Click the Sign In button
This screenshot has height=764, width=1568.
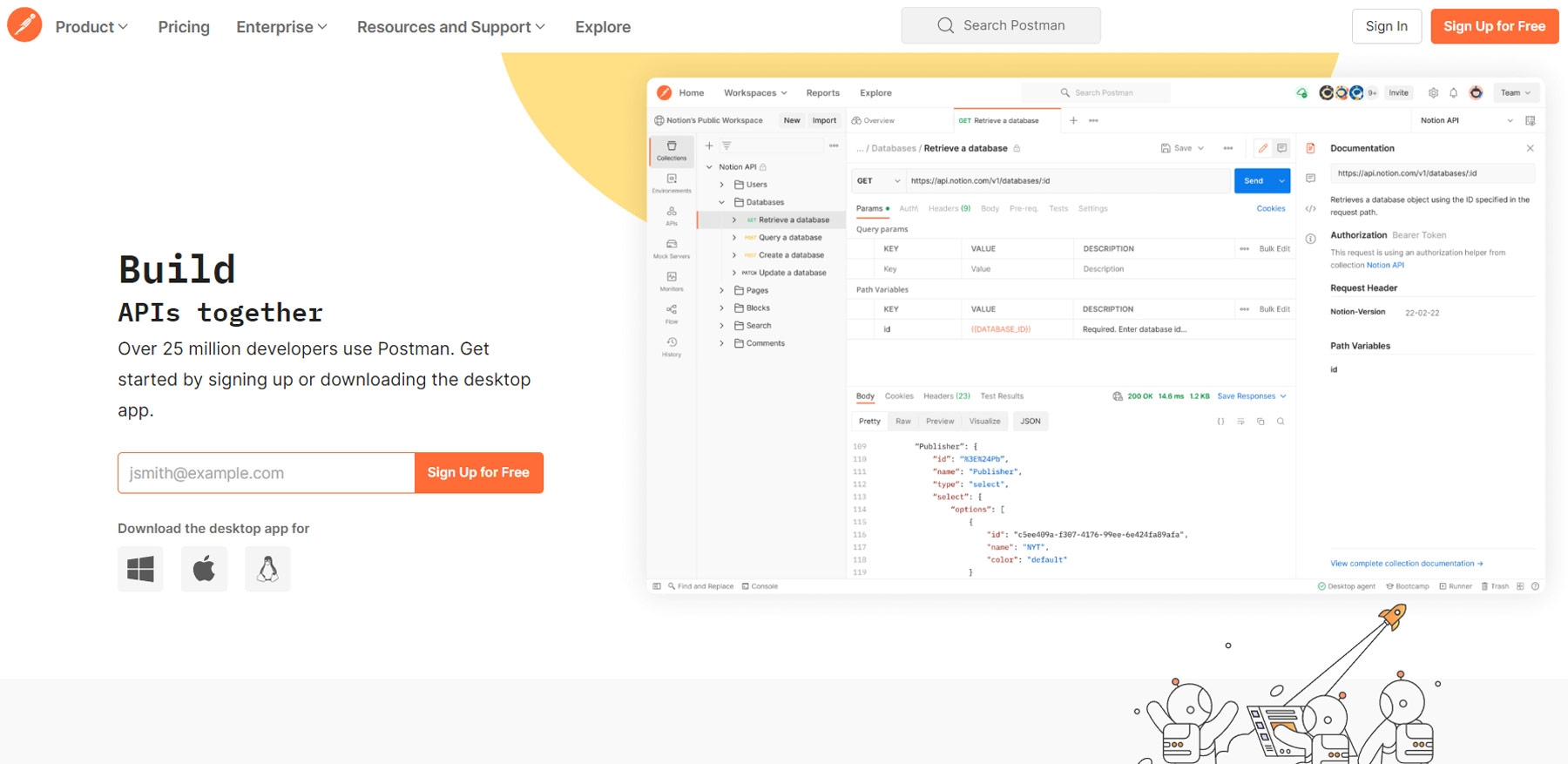[x=1387, y=26]
